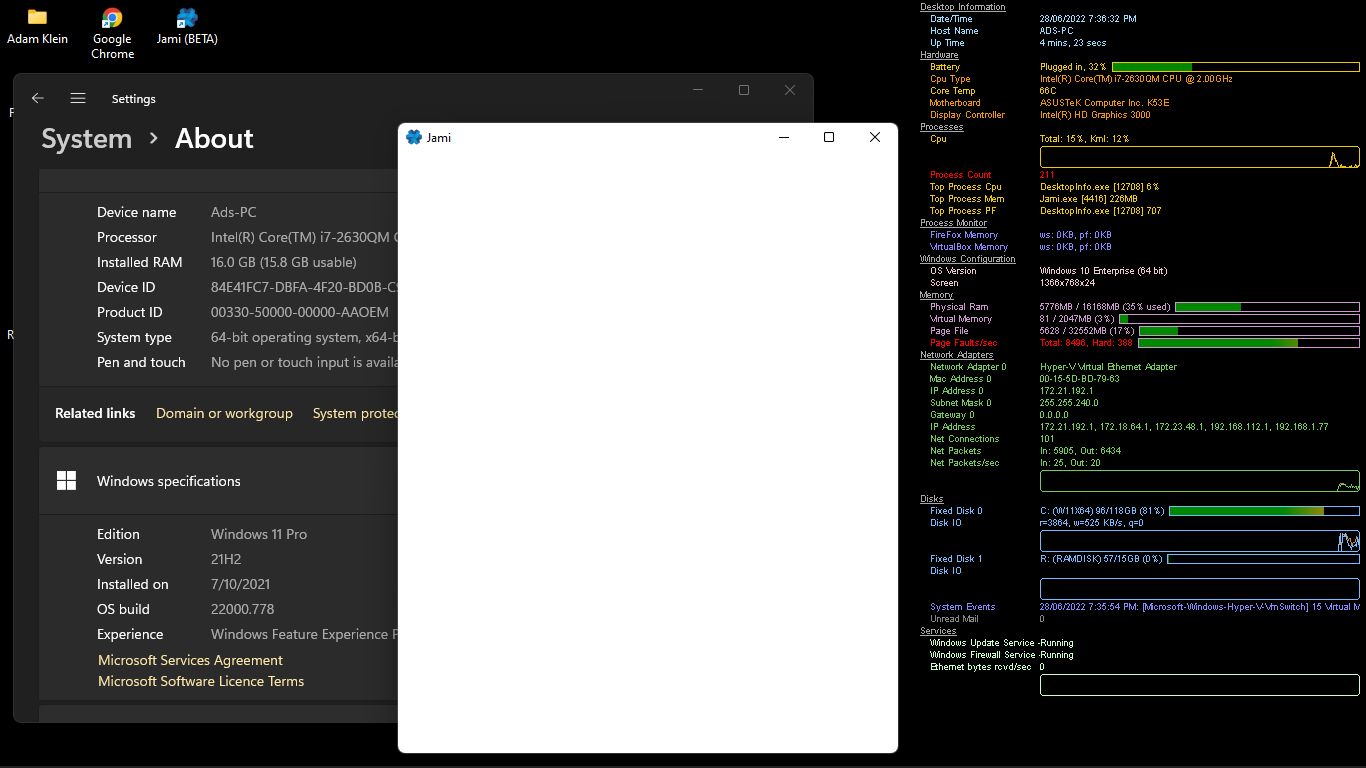The width and height of the screenshot is (1366, 768).
Task: Open Microsoft Software Licence Terms link
Action: [201, 681]
